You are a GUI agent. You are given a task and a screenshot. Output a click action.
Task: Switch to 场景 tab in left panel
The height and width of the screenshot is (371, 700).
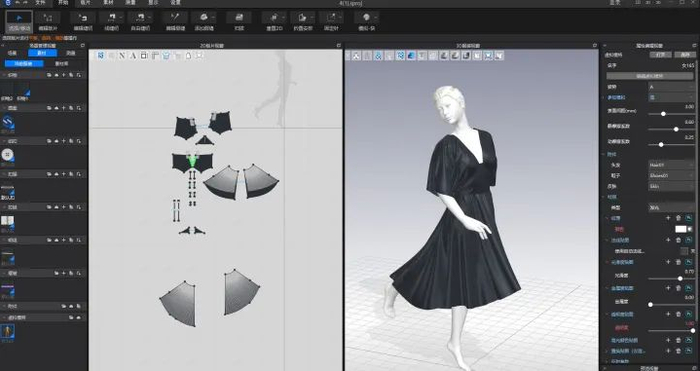(x=13, y=53)
